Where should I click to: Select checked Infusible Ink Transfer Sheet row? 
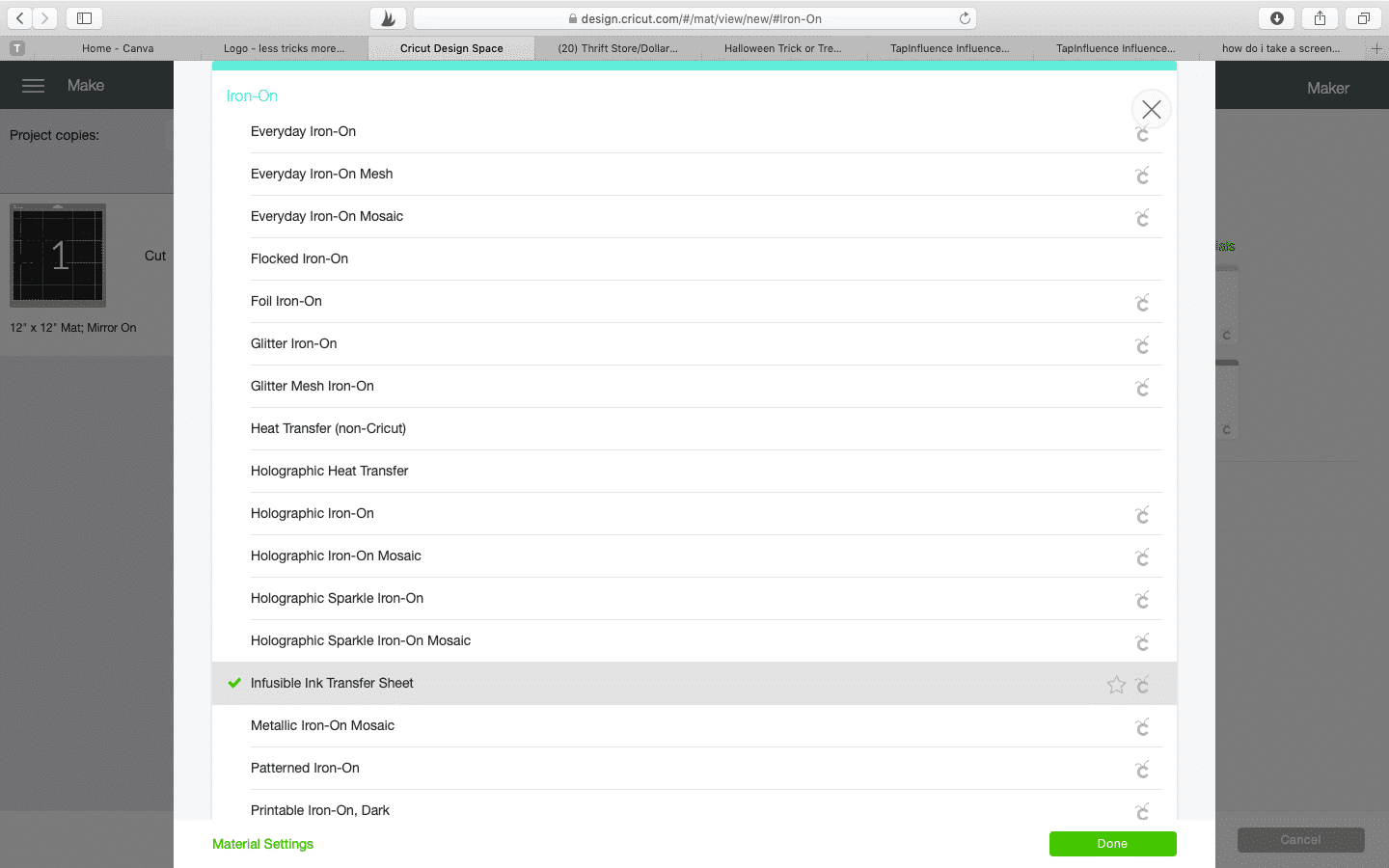tap(694, 683)
